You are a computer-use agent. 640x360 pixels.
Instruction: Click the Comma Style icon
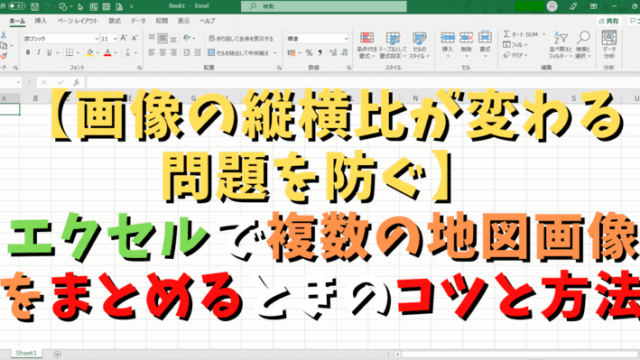pyautogui.click(x=320, y=53)
